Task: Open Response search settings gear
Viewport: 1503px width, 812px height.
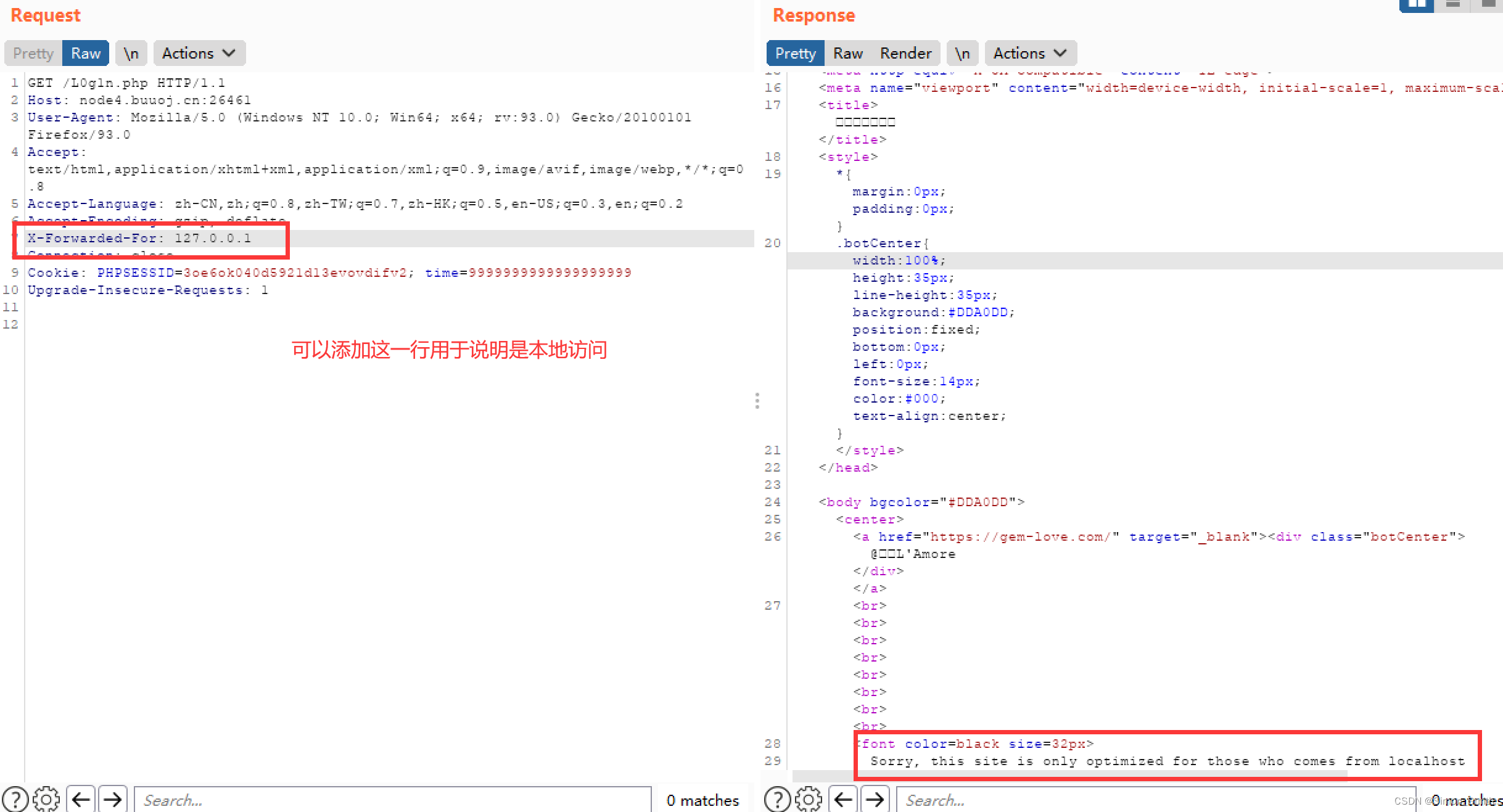Action: pos(809,800)
